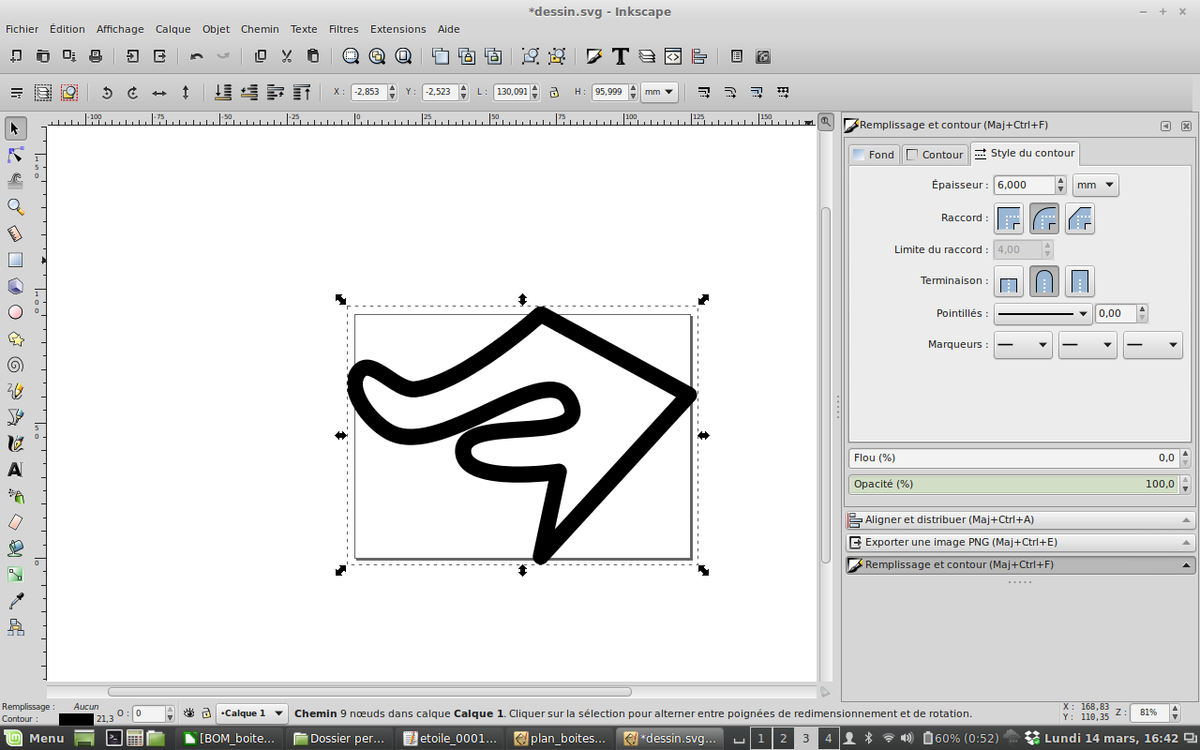Flip selection horizontally from toolbar
The image size is (1200, 750).
coord(159,92)
